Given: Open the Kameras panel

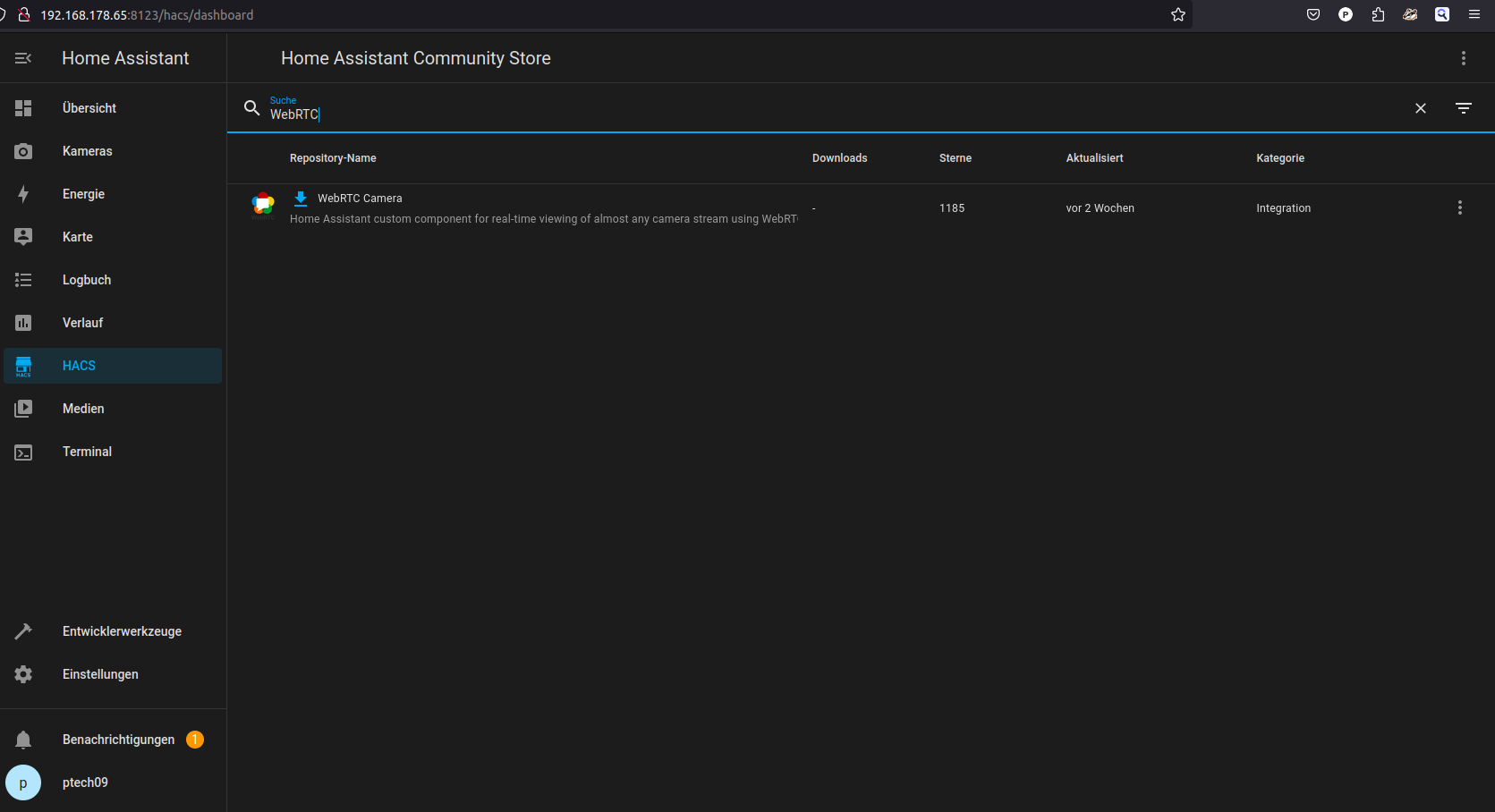Looking at the screenshot, I should click(87, 151).
